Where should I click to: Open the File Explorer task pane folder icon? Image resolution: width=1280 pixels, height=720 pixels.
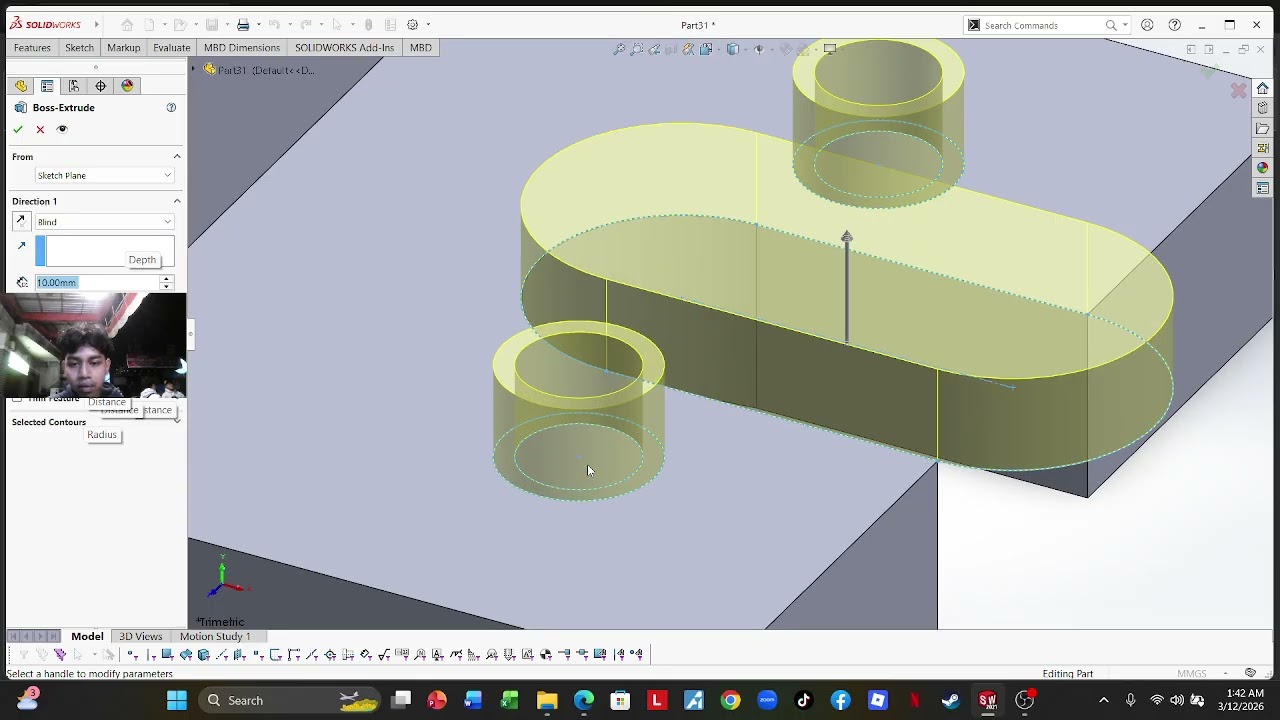1263,128
